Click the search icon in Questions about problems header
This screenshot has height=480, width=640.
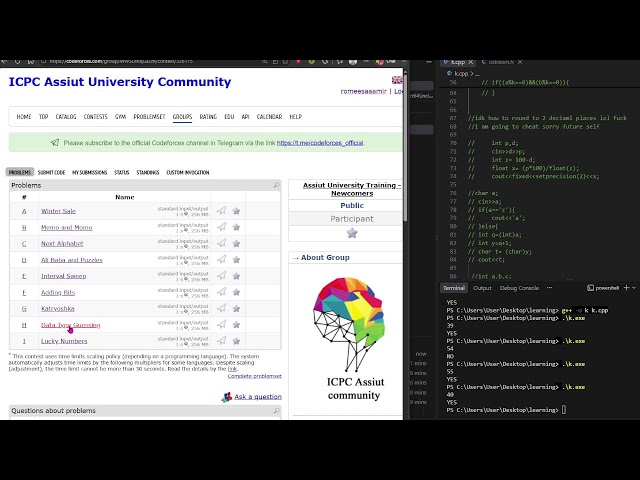pos(276,411)
